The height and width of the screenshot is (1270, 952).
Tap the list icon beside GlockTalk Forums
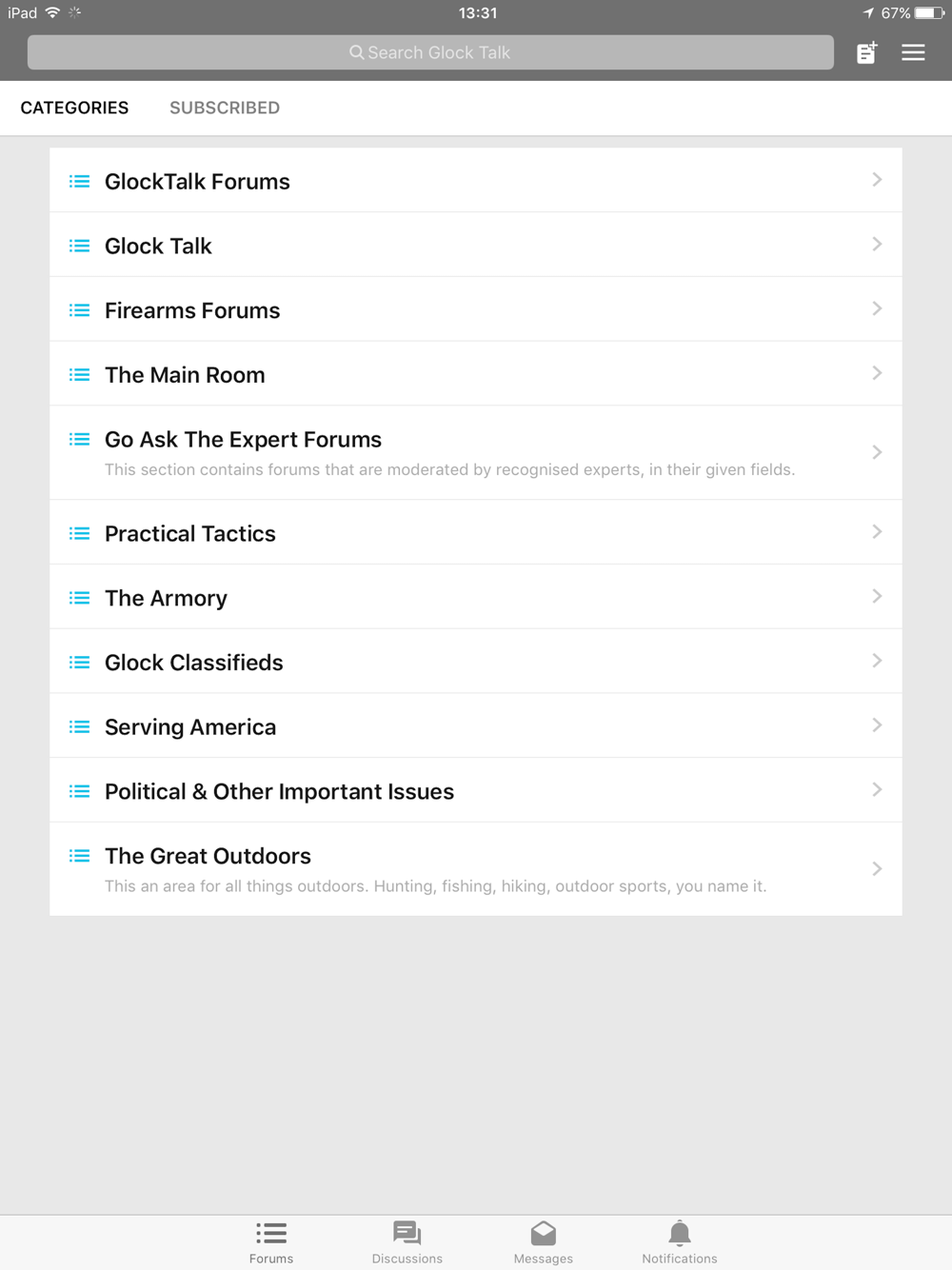coord(80,181)
